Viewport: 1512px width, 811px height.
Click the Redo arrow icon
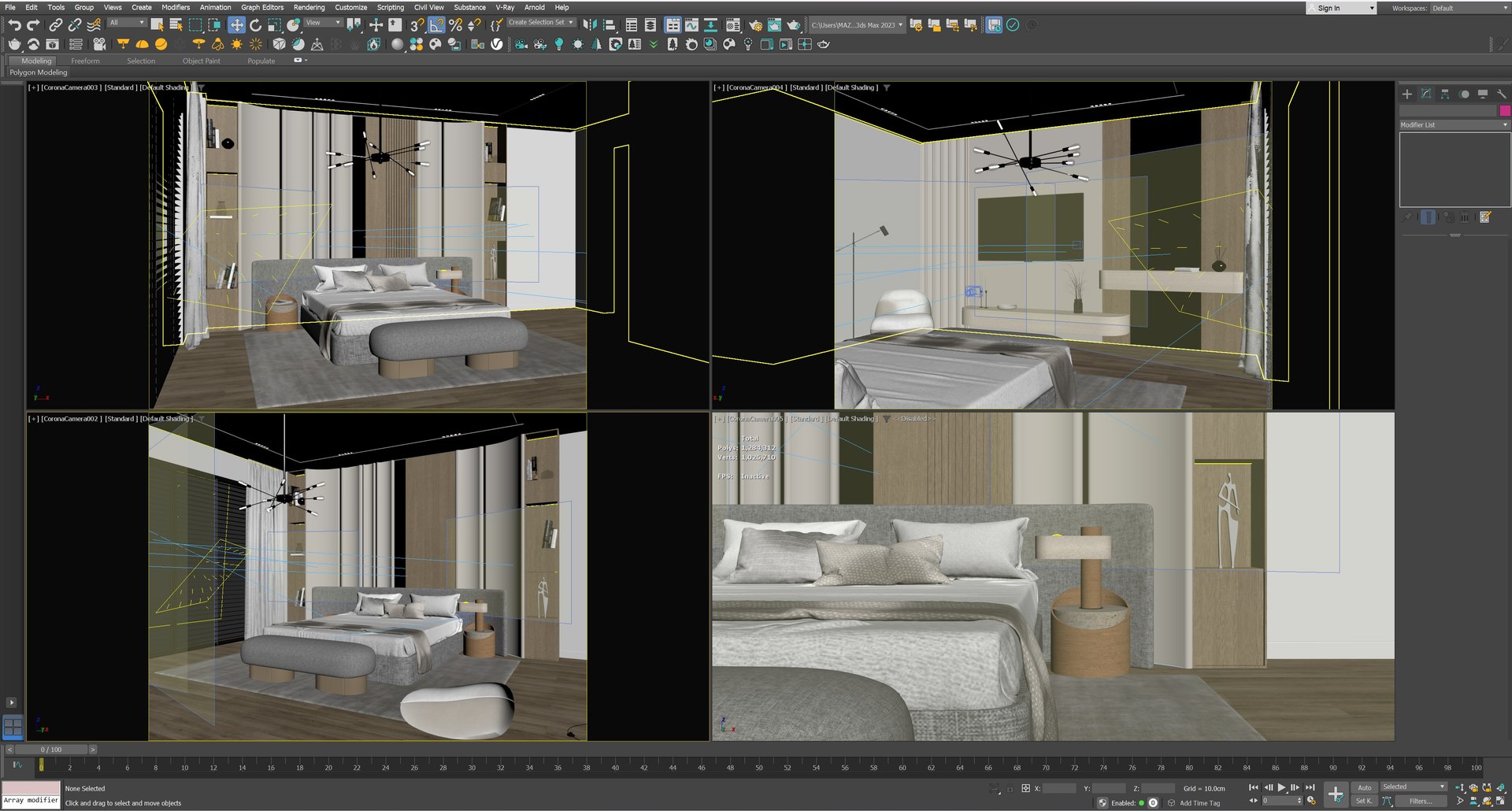(33, 25)
